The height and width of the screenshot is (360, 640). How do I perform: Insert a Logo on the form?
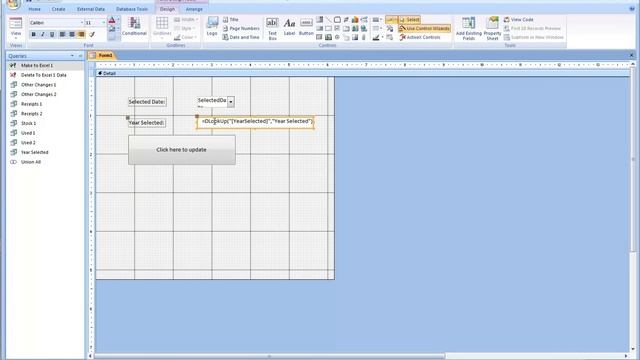(212, 27)
